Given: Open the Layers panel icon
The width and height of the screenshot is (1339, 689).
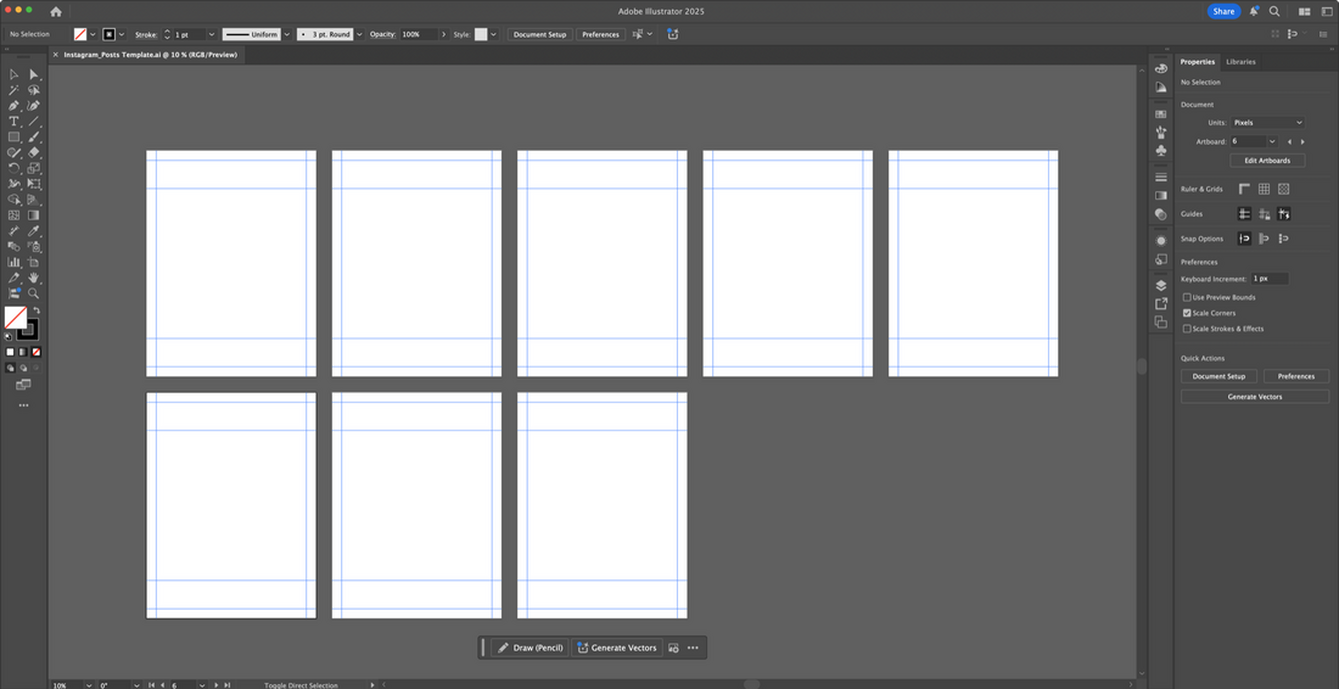Looking at the screenshot, I should click(x=1161, y=285).
